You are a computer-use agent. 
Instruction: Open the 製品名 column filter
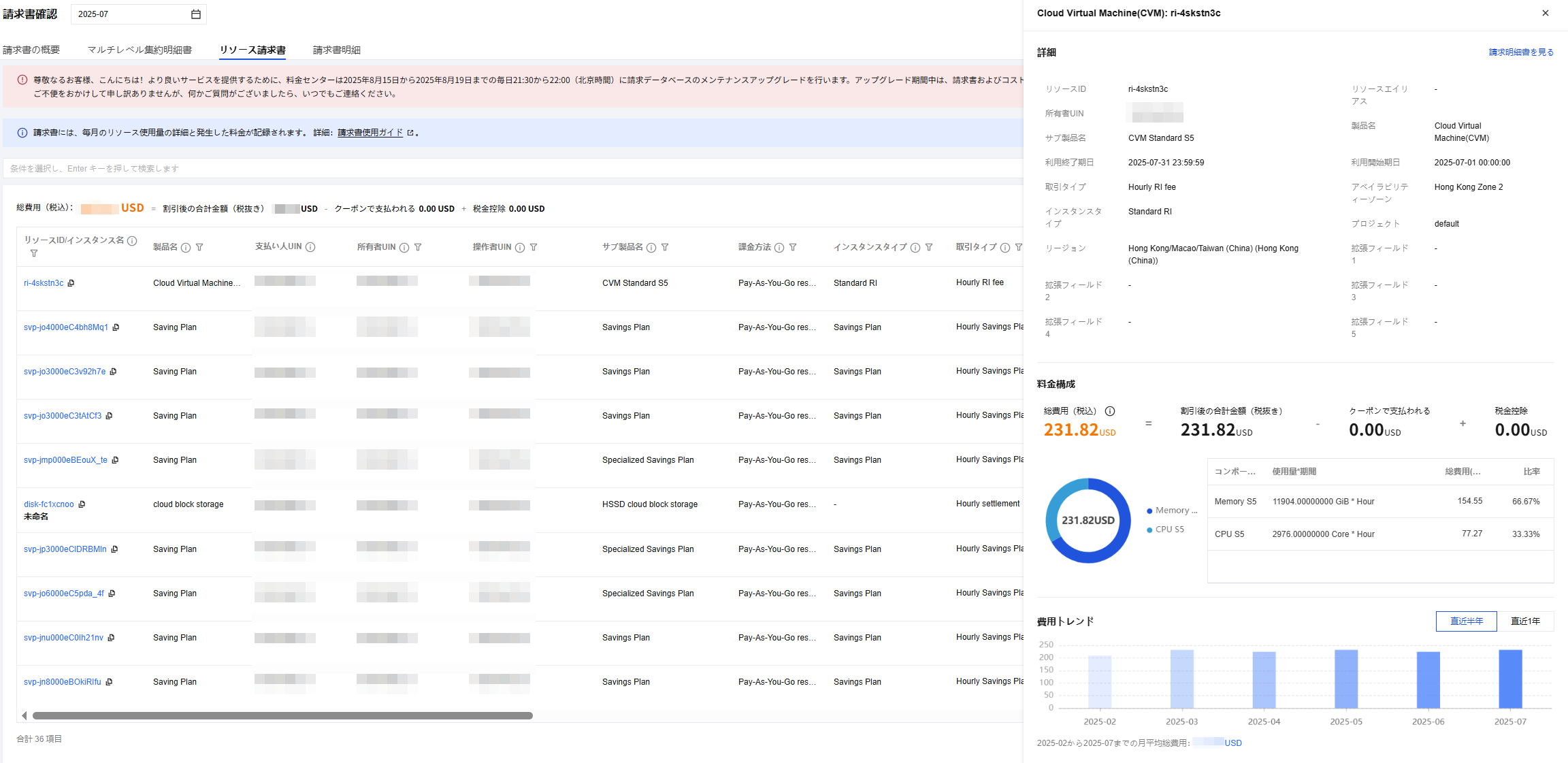199,248
